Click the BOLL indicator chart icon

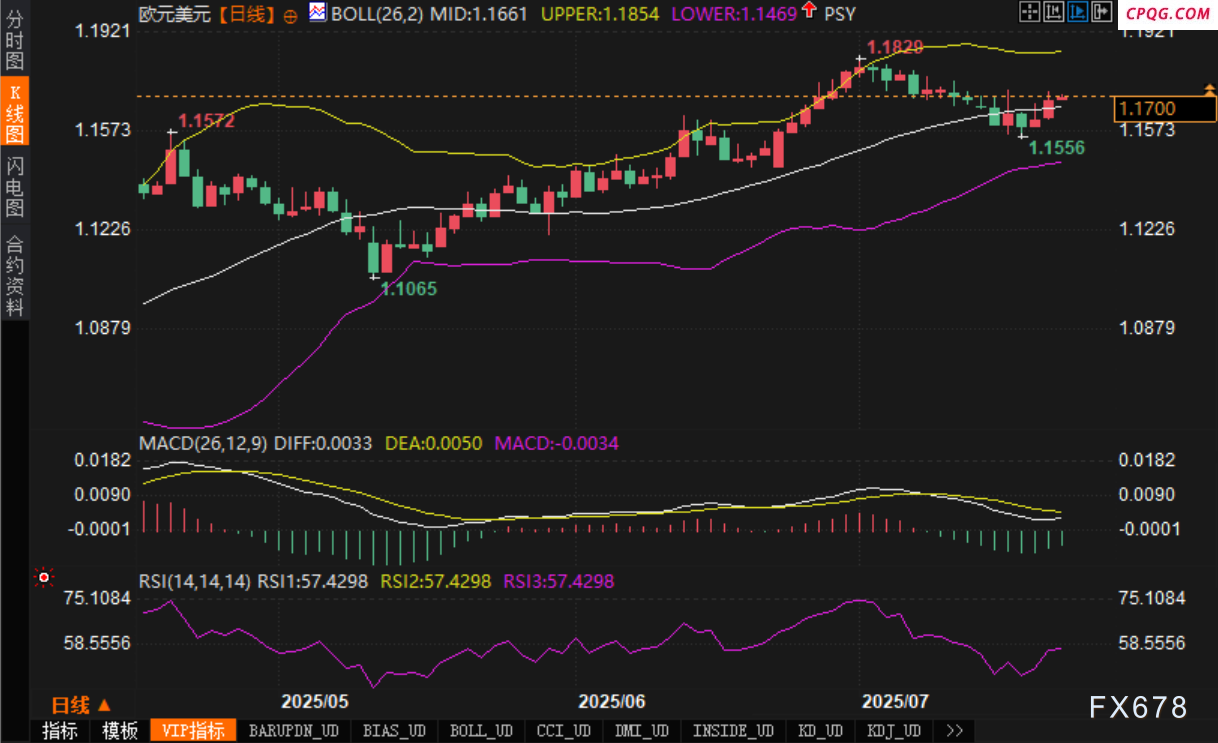317,13
